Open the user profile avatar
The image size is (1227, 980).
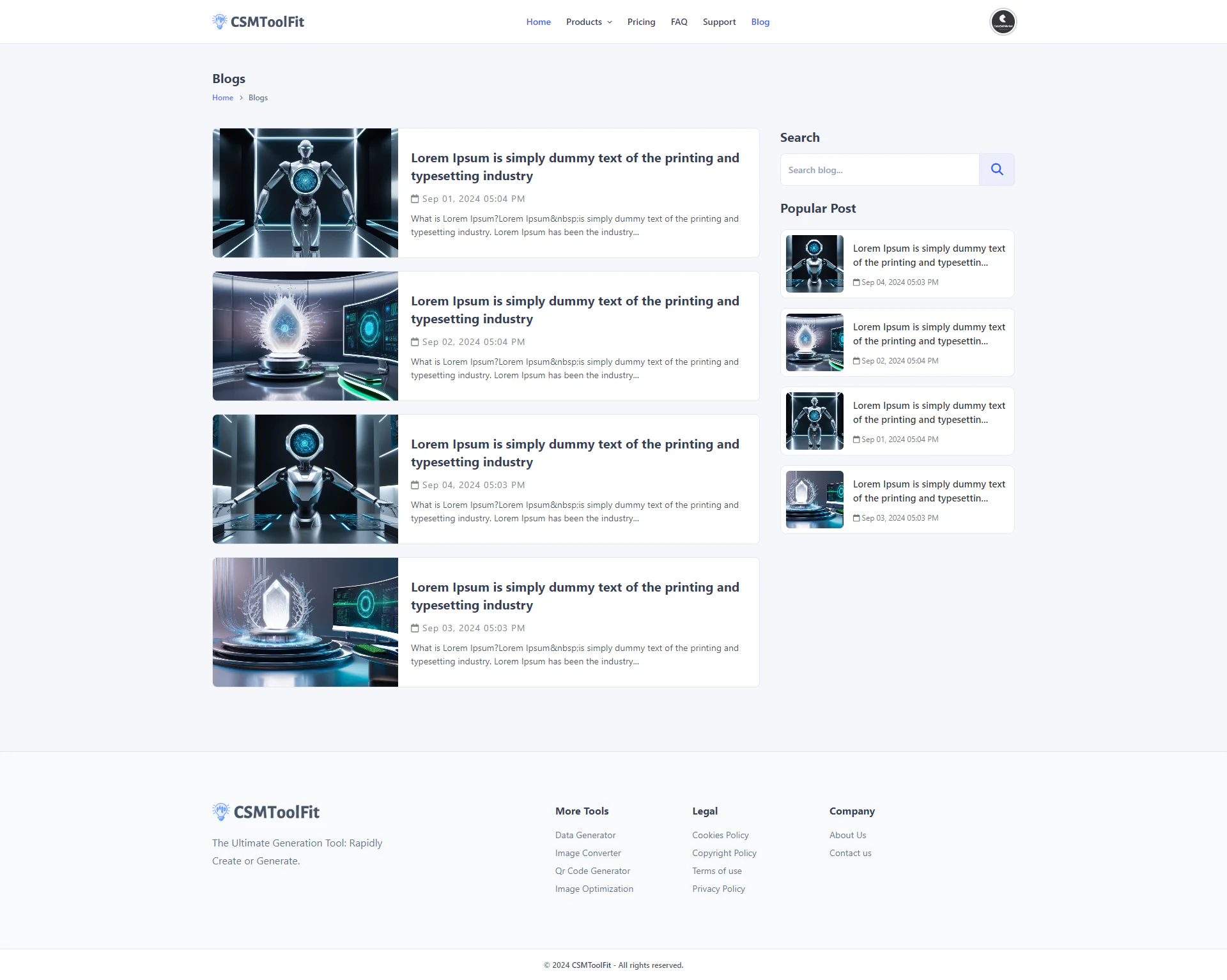tap(1003, 22)
